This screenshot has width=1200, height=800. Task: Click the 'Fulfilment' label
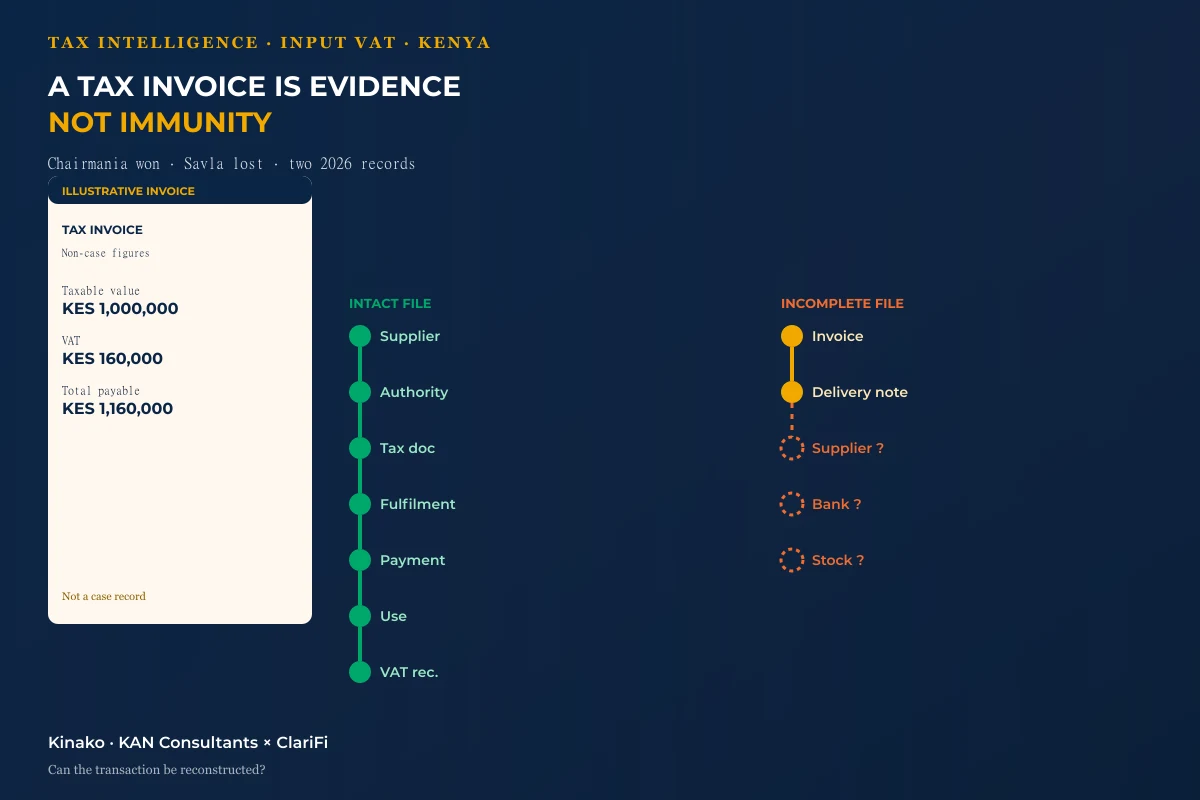[x=418, y=504]
